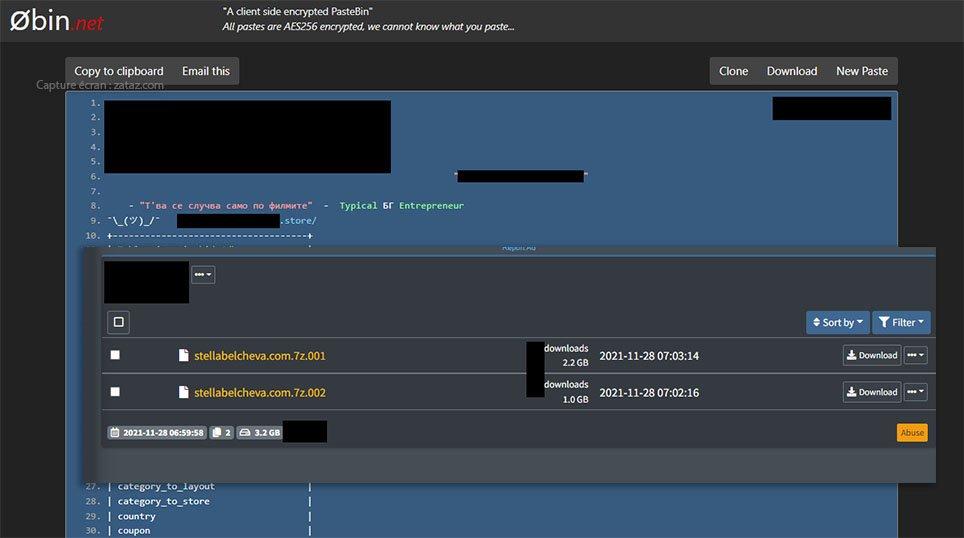
Task: Open more options for the .7z.002 row
Action: click(x=915, y=392)
